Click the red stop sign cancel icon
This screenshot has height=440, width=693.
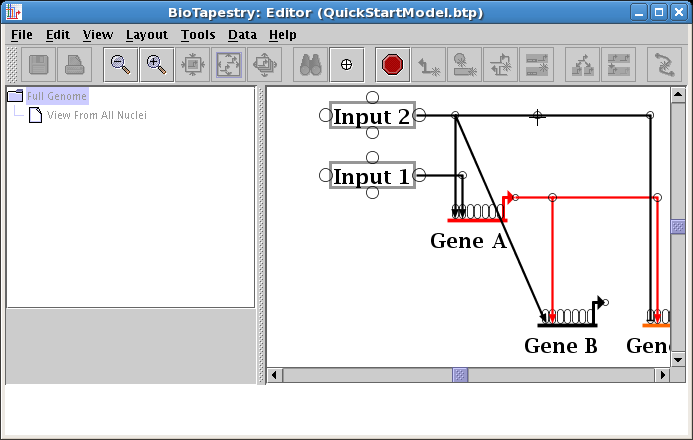[393, 64]
